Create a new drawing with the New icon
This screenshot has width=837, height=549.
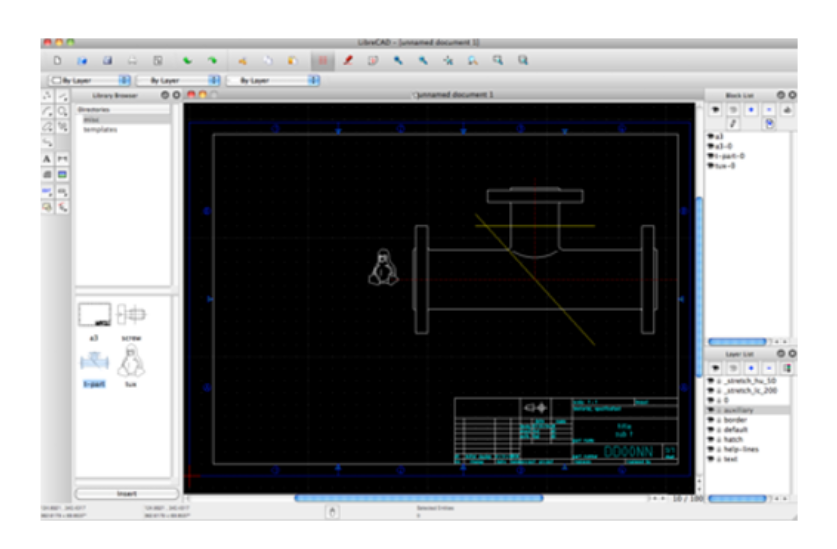click(x=58, y=60)
